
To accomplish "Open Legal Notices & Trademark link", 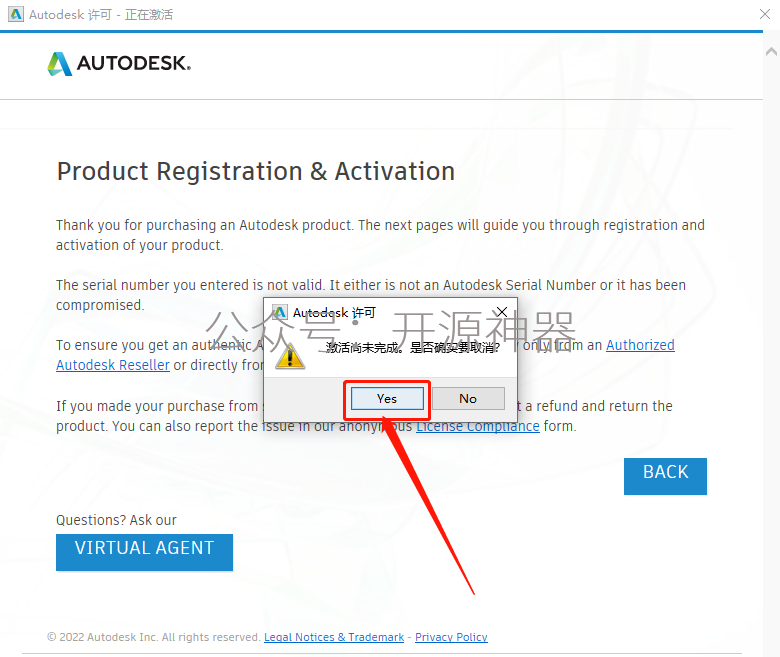I will [334, 637].
